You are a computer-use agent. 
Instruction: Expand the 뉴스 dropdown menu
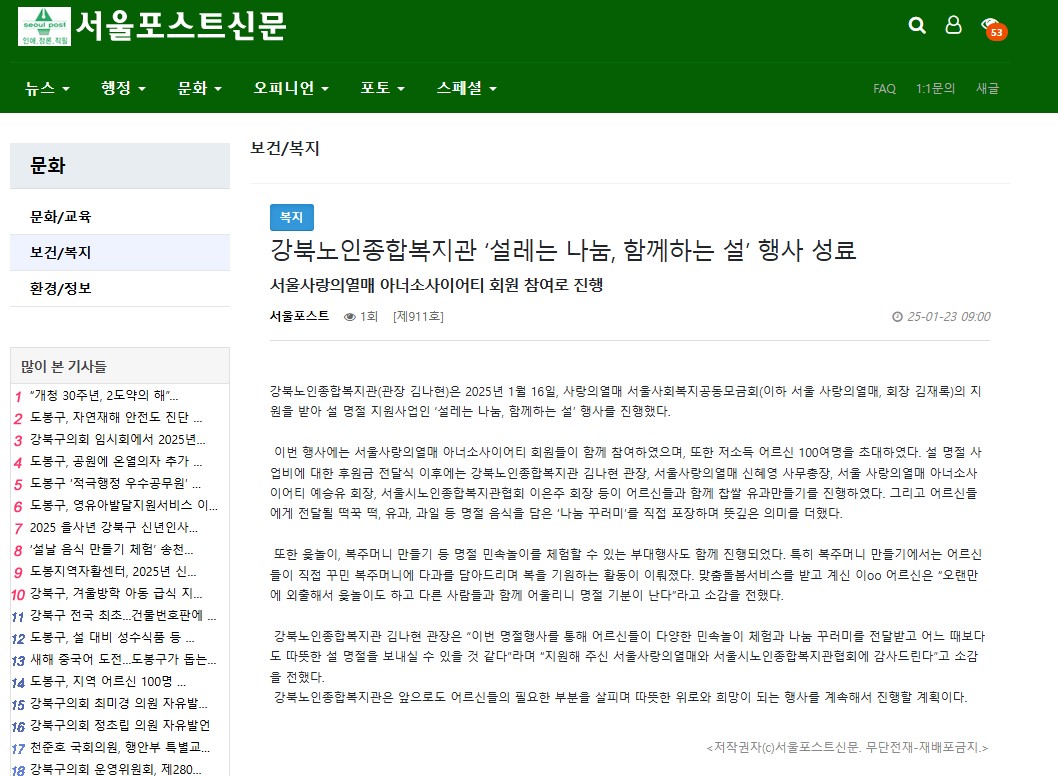tap(48, 88)
